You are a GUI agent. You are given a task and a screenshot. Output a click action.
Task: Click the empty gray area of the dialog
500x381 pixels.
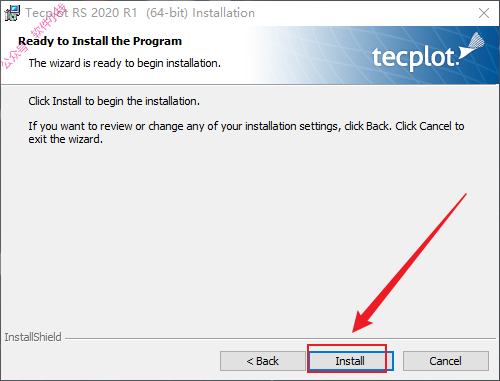tap(200, 233)
